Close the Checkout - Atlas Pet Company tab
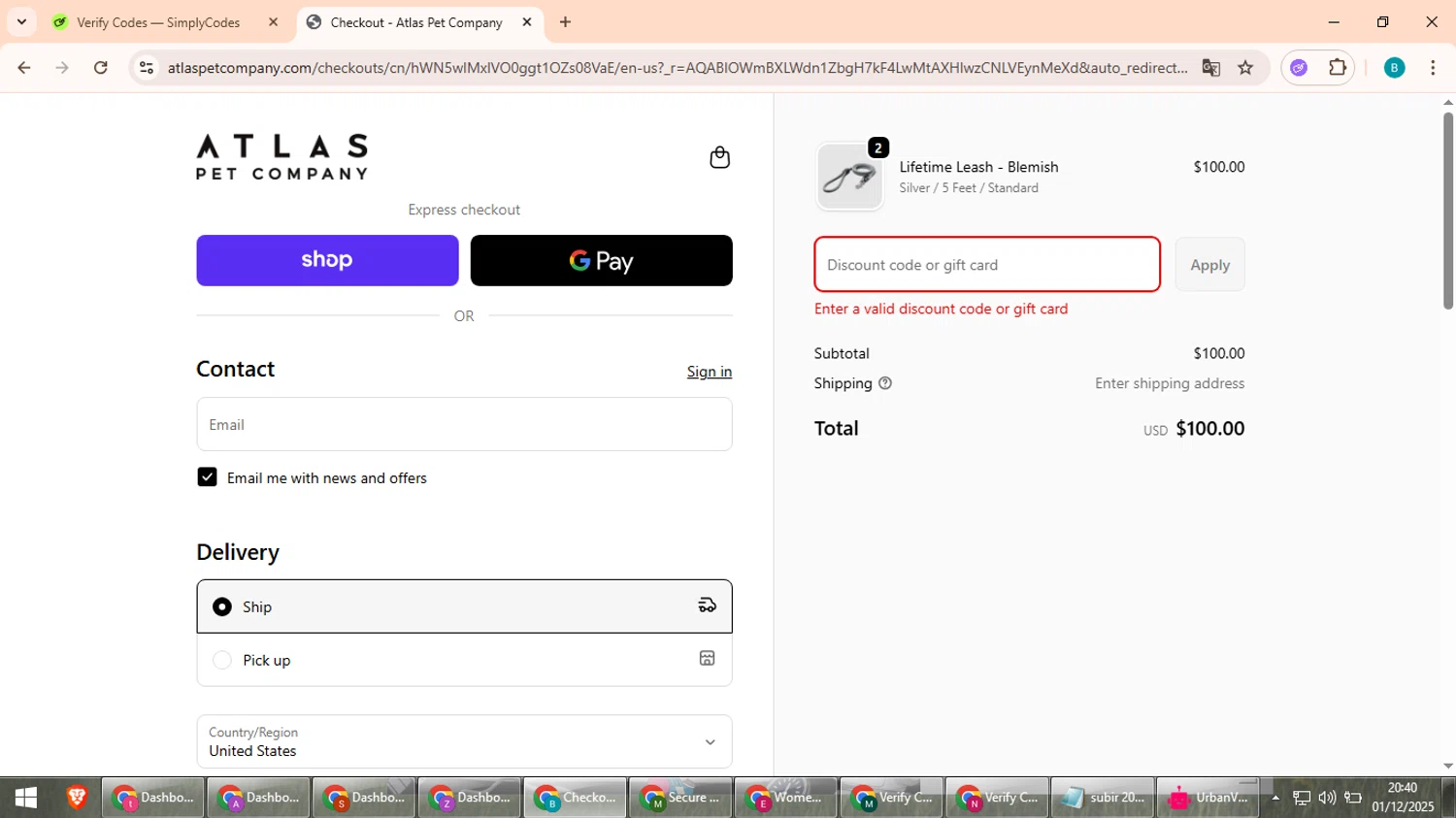1456x818 pixels. [527, 21]
